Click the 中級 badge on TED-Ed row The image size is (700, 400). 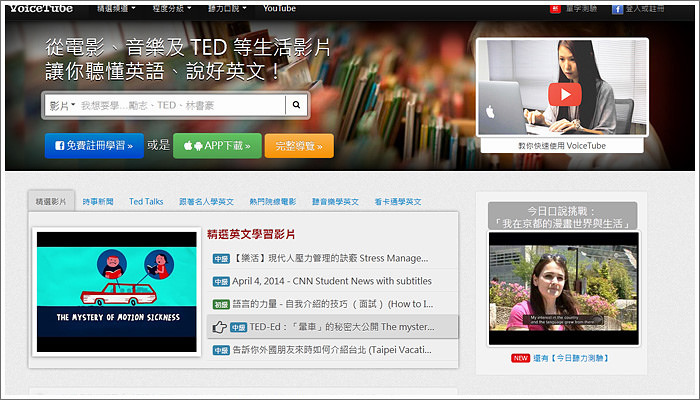(238, 327)
